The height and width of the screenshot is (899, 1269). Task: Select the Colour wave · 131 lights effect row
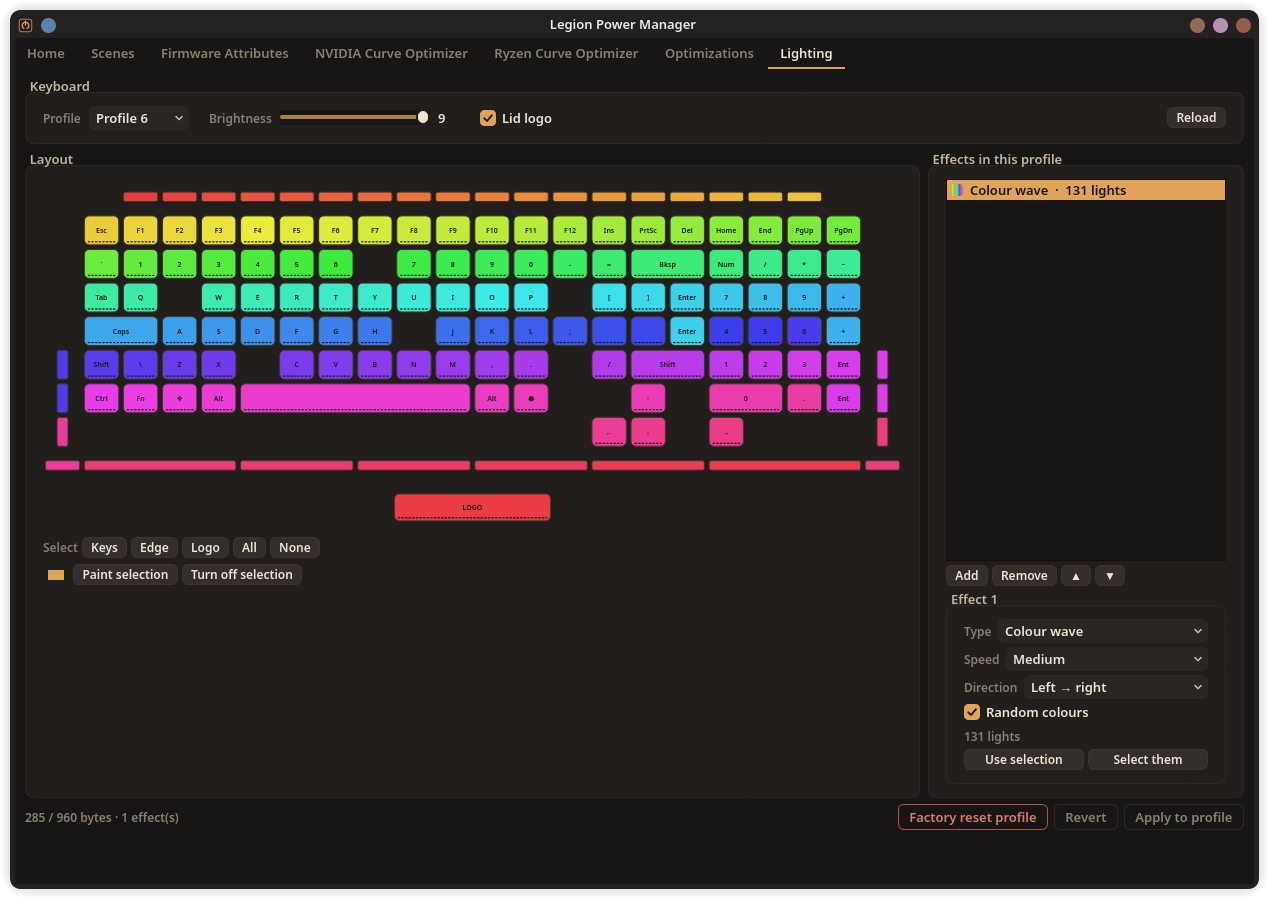1086,190
